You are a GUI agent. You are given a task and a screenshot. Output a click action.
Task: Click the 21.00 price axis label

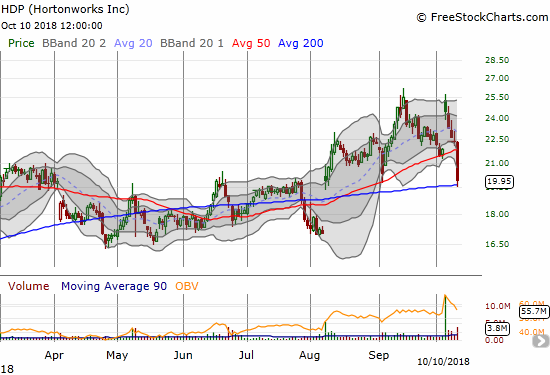pos(497,163)
